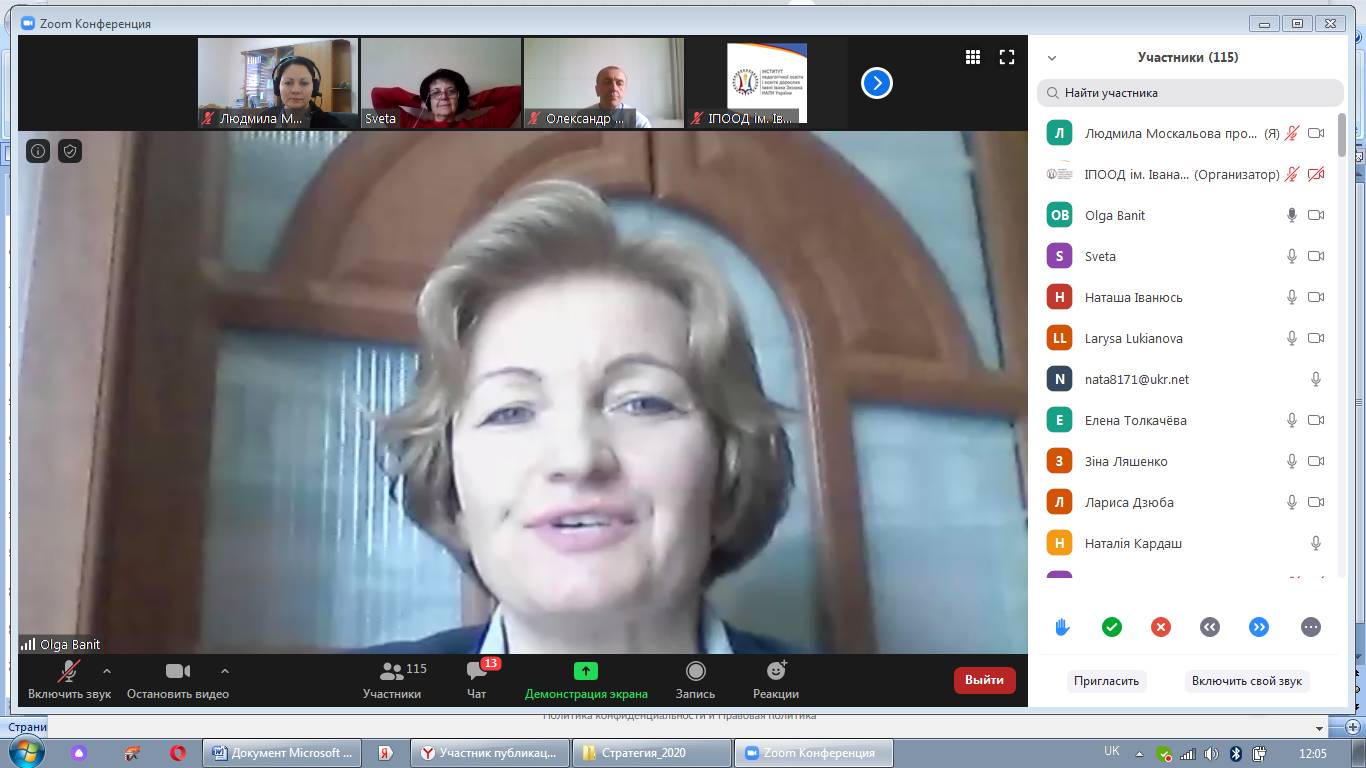Open the Чат panel

point(477,679)
